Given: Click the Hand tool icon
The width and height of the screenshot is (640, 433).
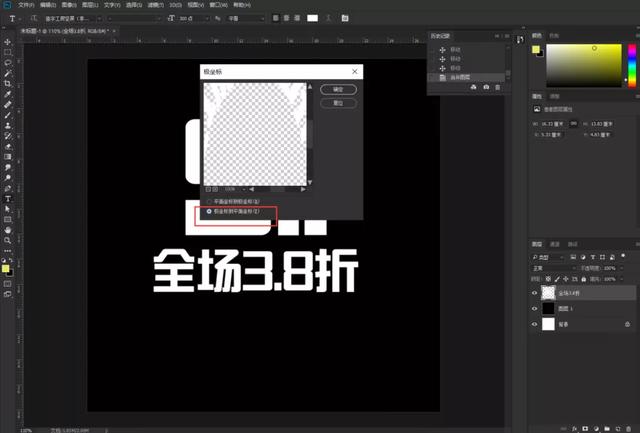Looking at the screenshot, I should pyautogui.click(x=8, y=230).
